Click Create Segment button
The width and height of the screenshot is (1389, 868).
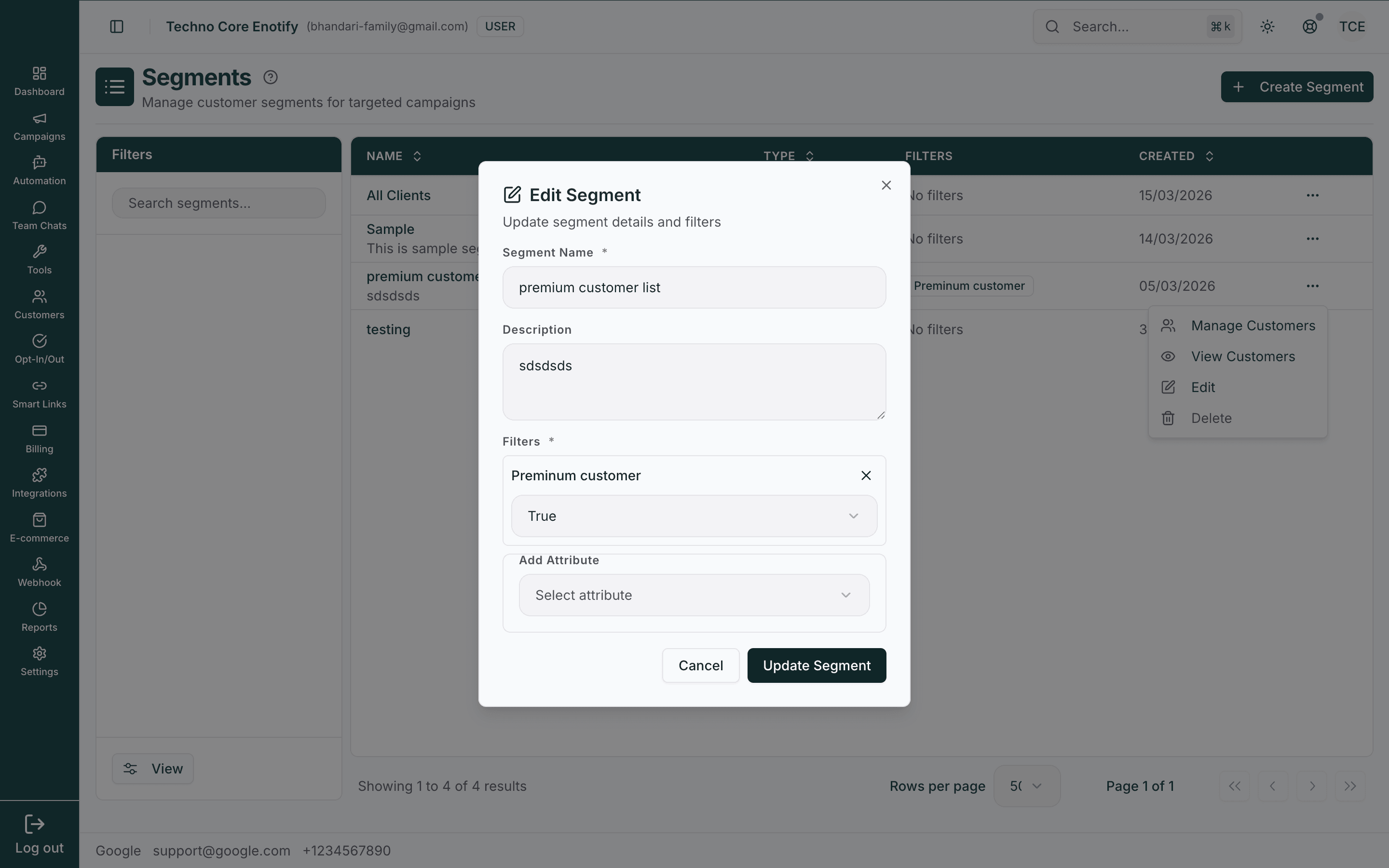[1296, 87]
